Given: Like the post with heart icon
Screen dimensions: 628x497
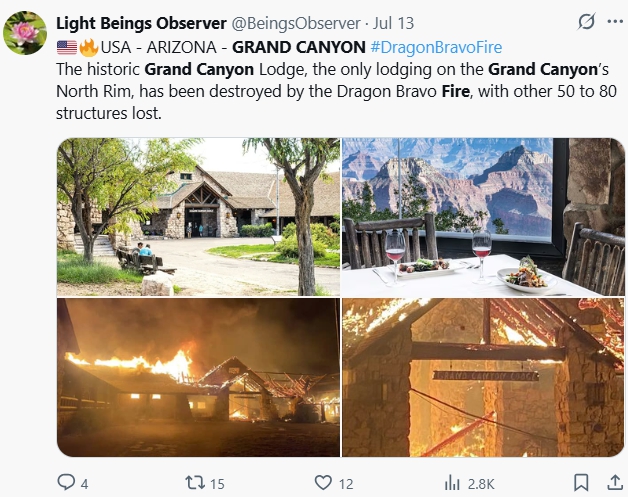Looking at the screenshot, I should point(323,483).
